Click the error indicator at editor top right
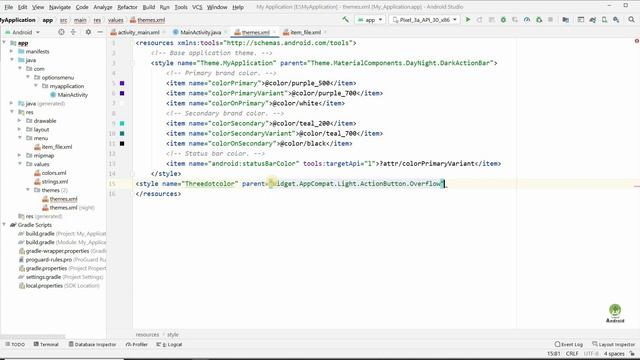This screenshot has height=360, width=640. (636, 41)
